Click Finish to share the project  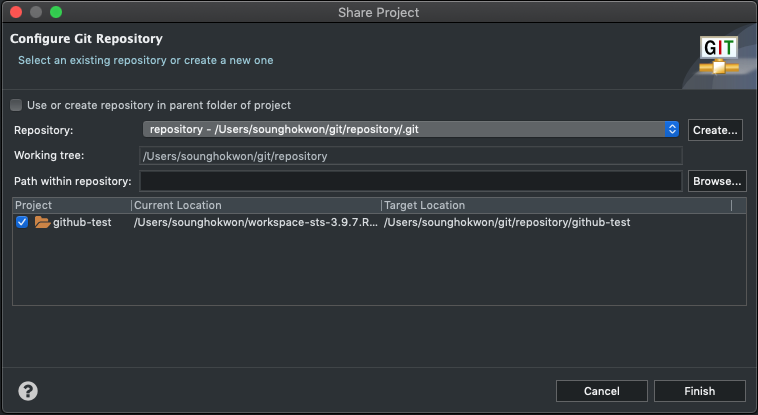[700, 391]
